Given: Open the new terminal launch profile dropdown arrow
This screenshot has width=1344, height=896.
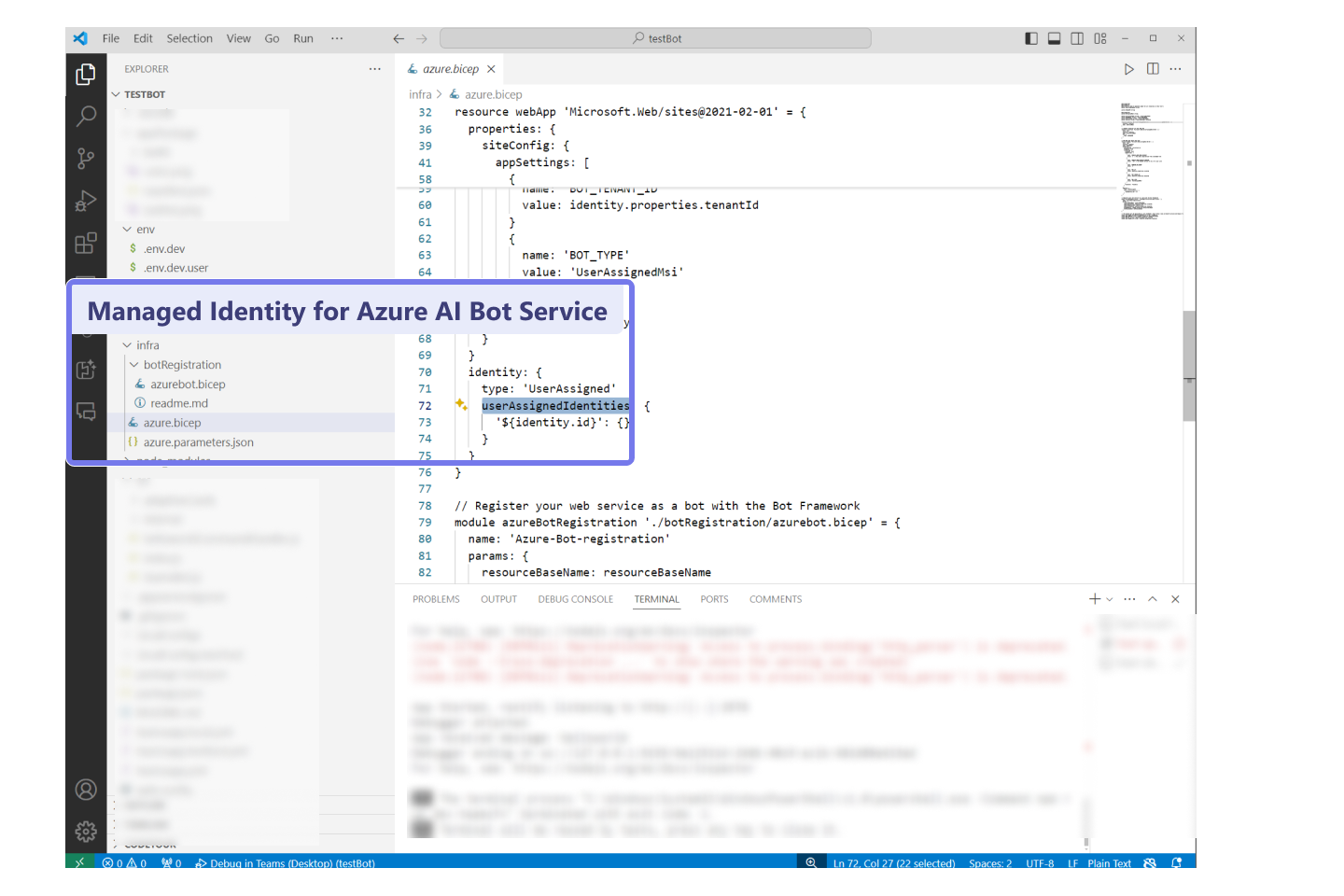Looking at the screenshot, I should (1110, 599).
